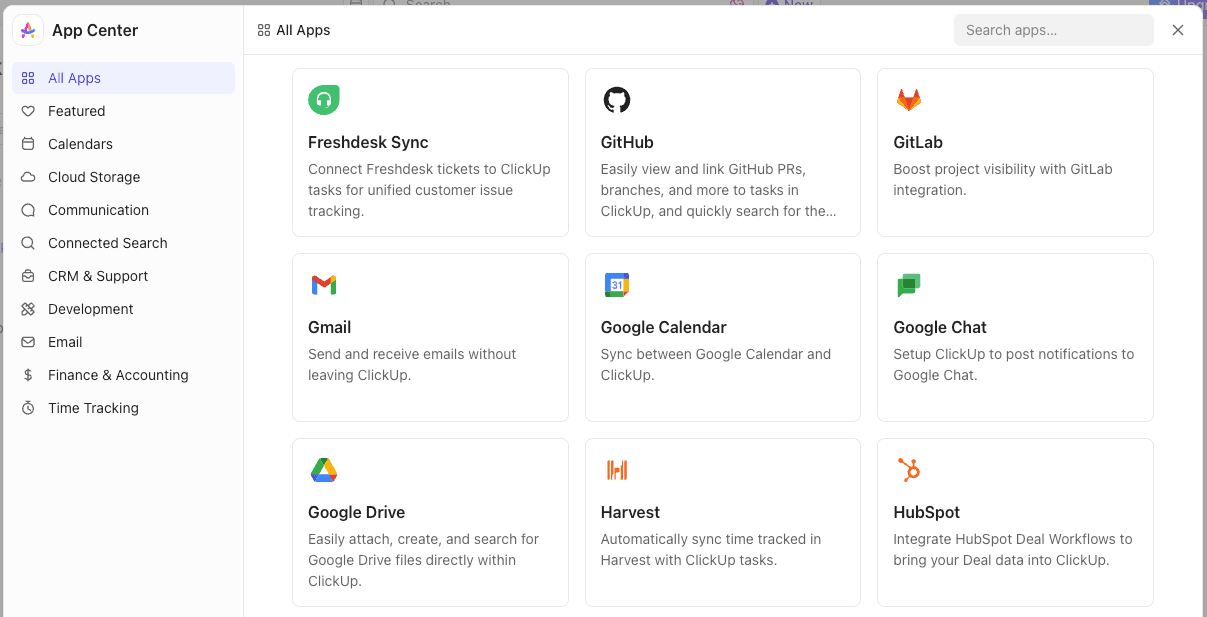Open the Freshdesk Sync app title
This screenshot has height=617, width=1207.
coord(368,142)
